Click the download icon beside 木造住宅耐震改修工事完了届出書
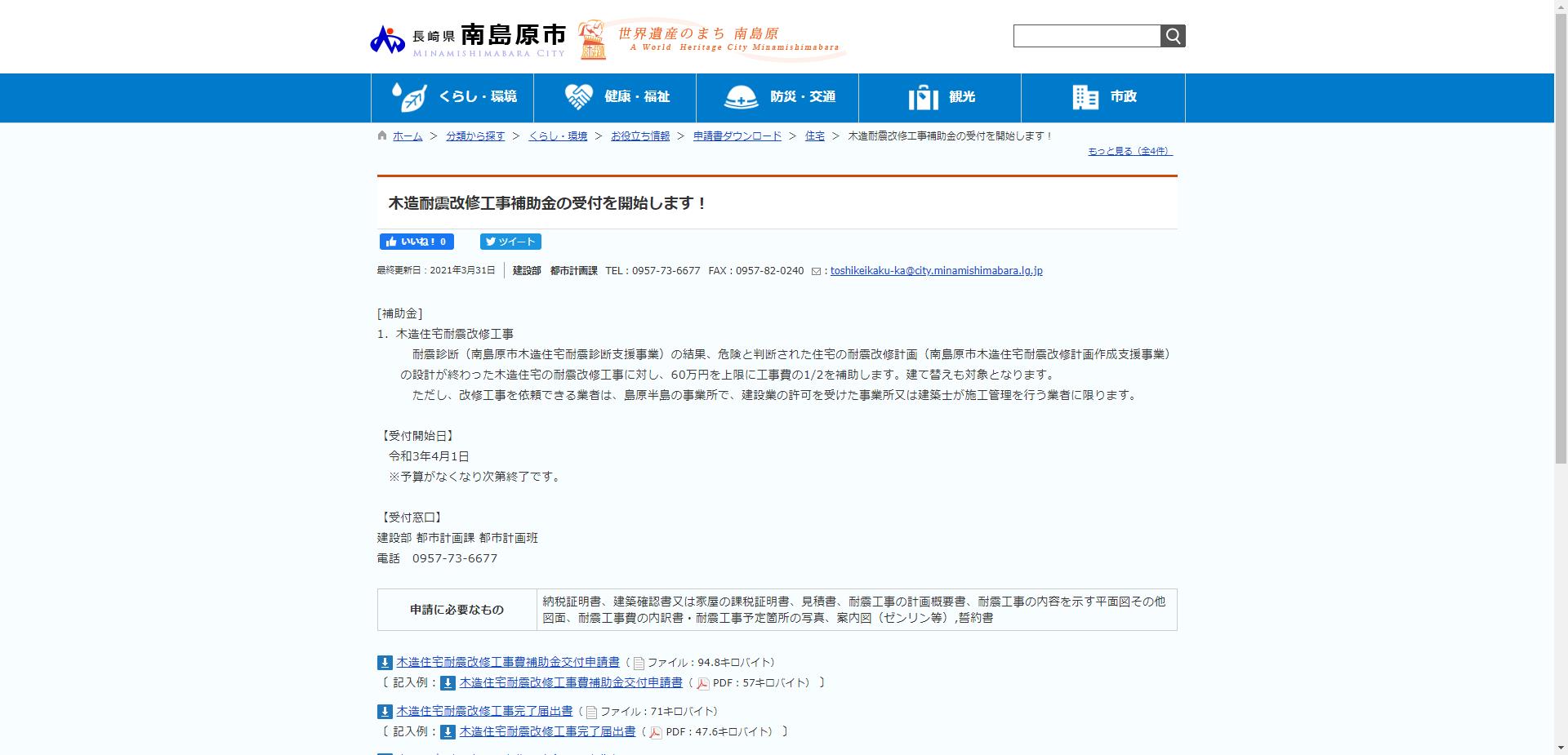The image size is (1568, 755). coord(385,711)
